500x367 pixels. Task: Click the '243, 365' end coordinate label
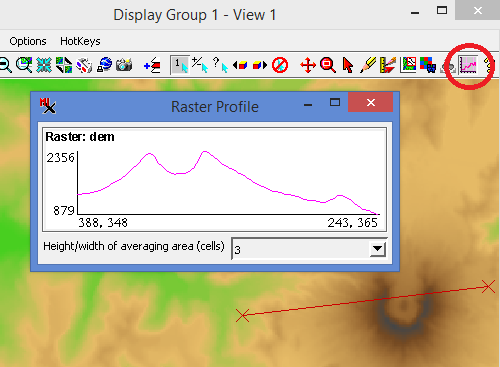pyautogui.click(x=352, y=223)
